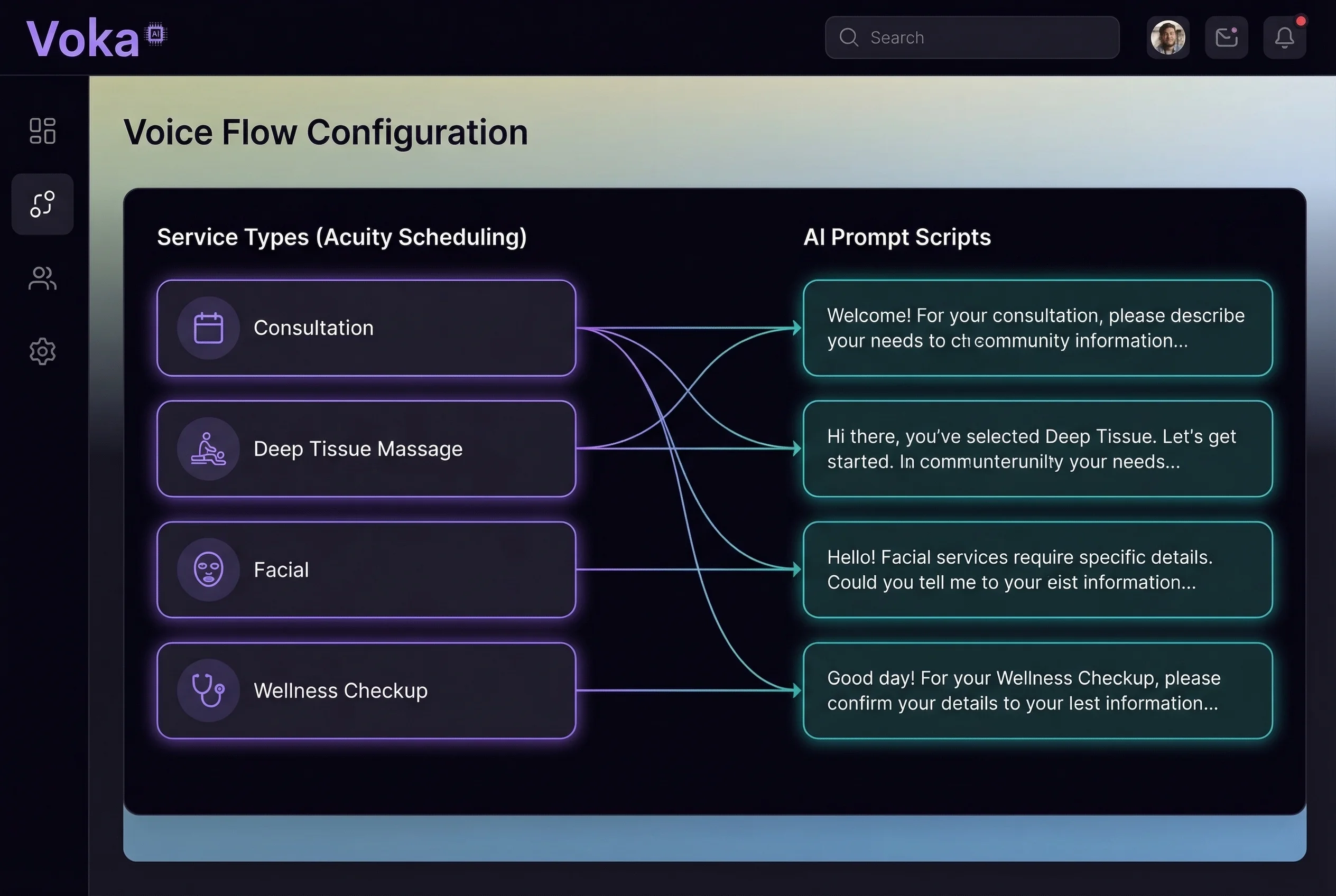This screenshot has width=1336, height=896.
Task: Click the mail inbox icon
Action: 1226,38
